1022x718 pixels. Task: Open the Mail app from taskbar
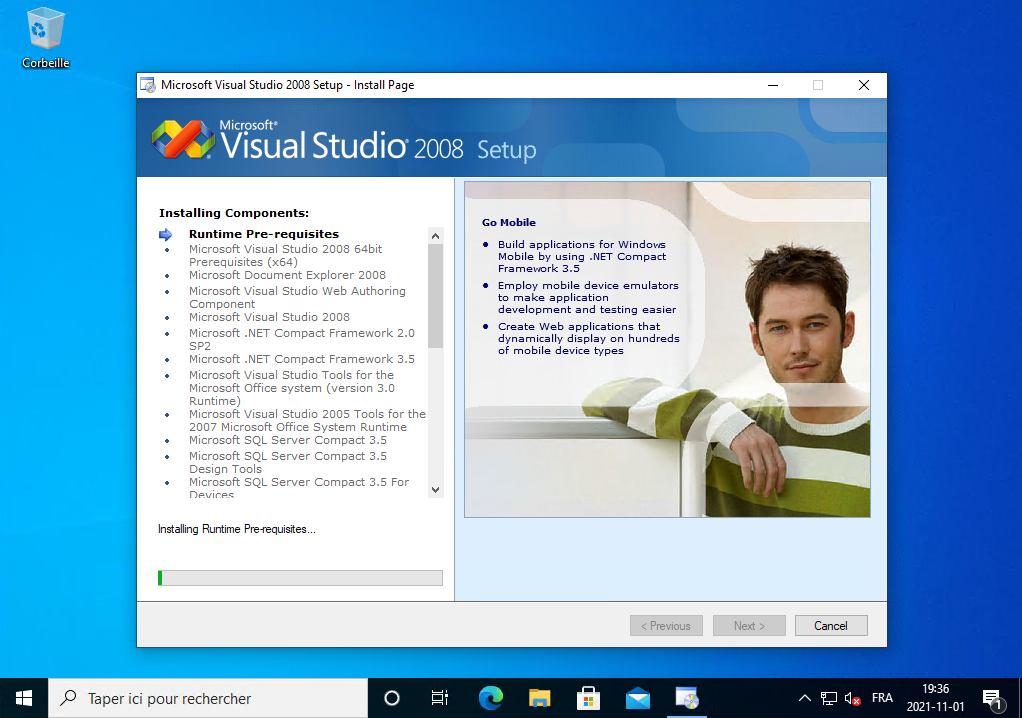click(x=638, y=698)
